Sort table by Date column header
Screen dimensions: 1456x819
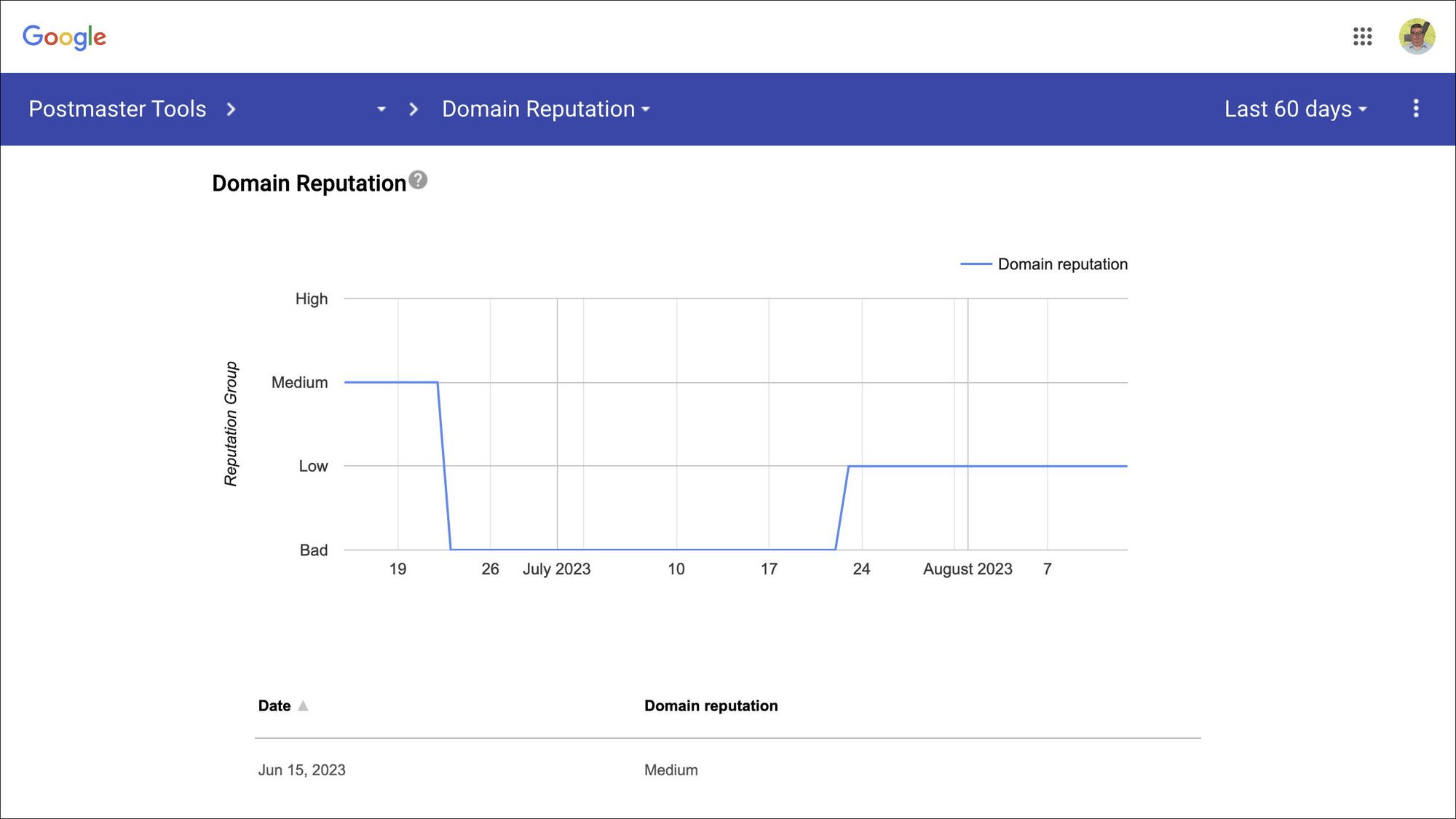click(274, 705)
